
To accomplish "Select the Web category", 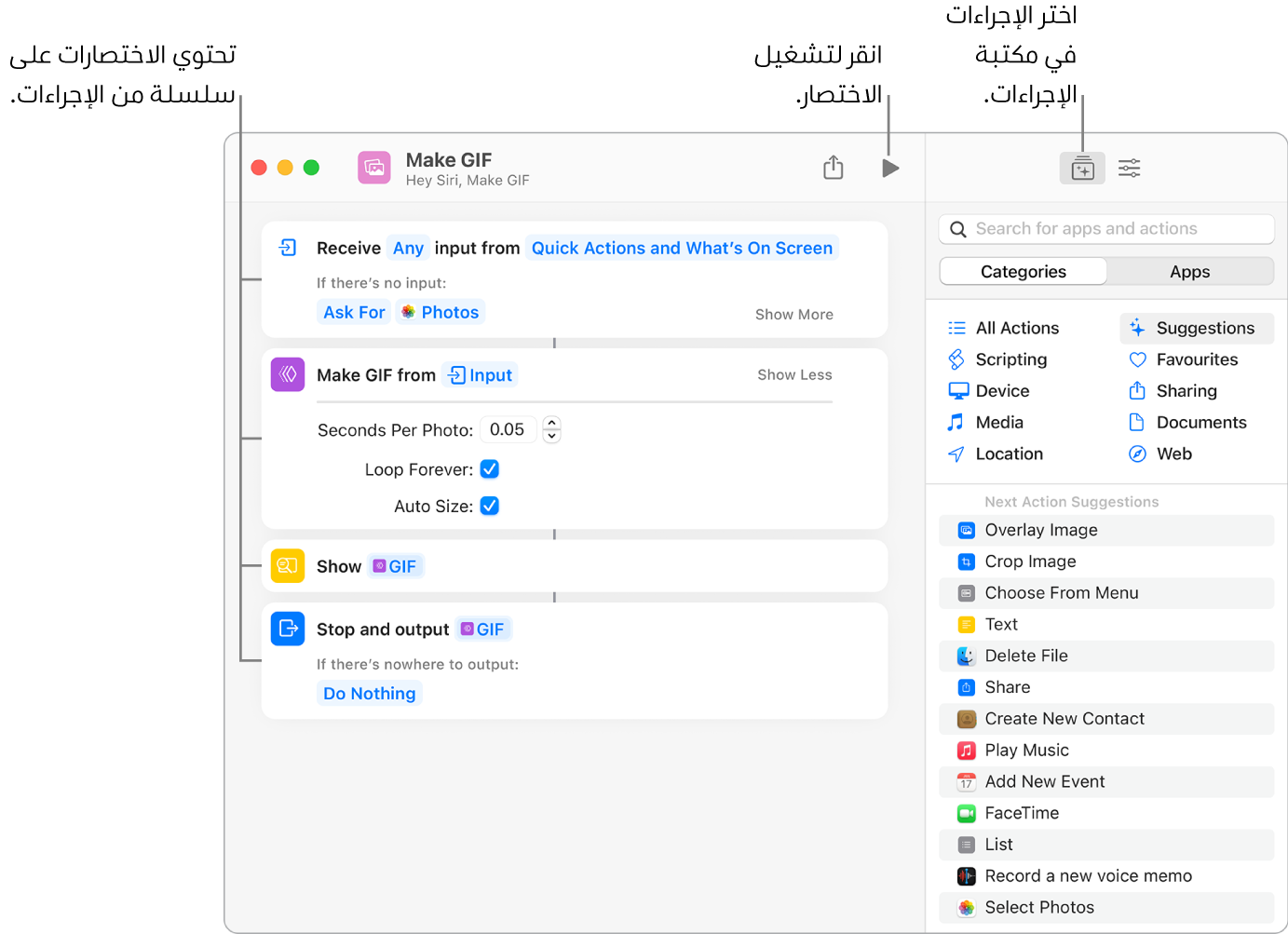I will click(x=1173, y=453).
